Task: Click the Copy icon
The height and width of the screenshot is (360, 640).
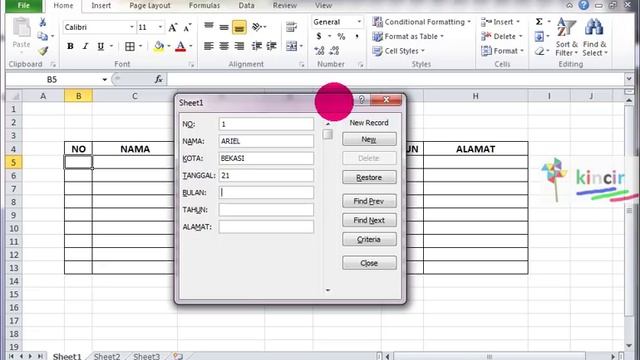Action: pyautogui.click(x=42, y=36)
